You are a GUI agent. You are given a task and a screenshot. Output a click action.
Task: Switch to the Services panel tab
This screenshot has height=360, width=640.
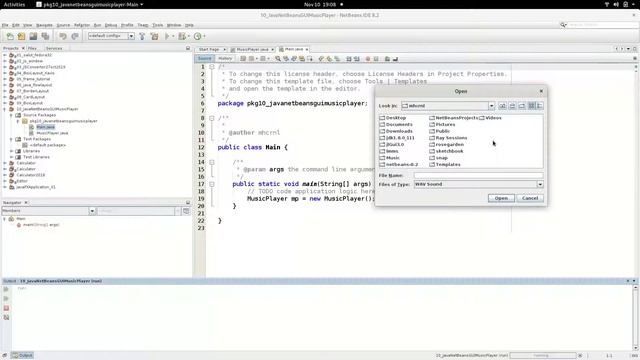click(x=54, y=49)
